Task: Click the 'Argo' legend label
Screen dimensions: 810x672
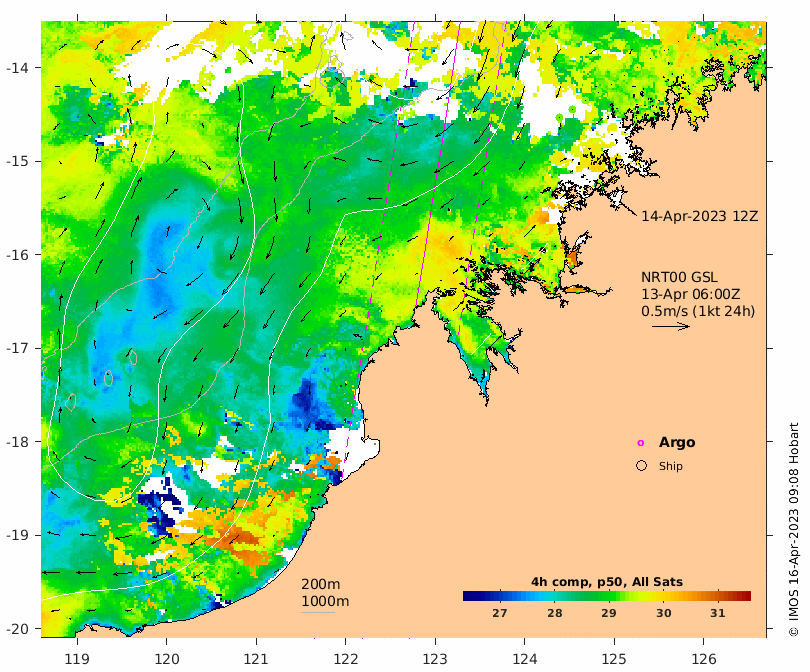Action: pos(677,443)
